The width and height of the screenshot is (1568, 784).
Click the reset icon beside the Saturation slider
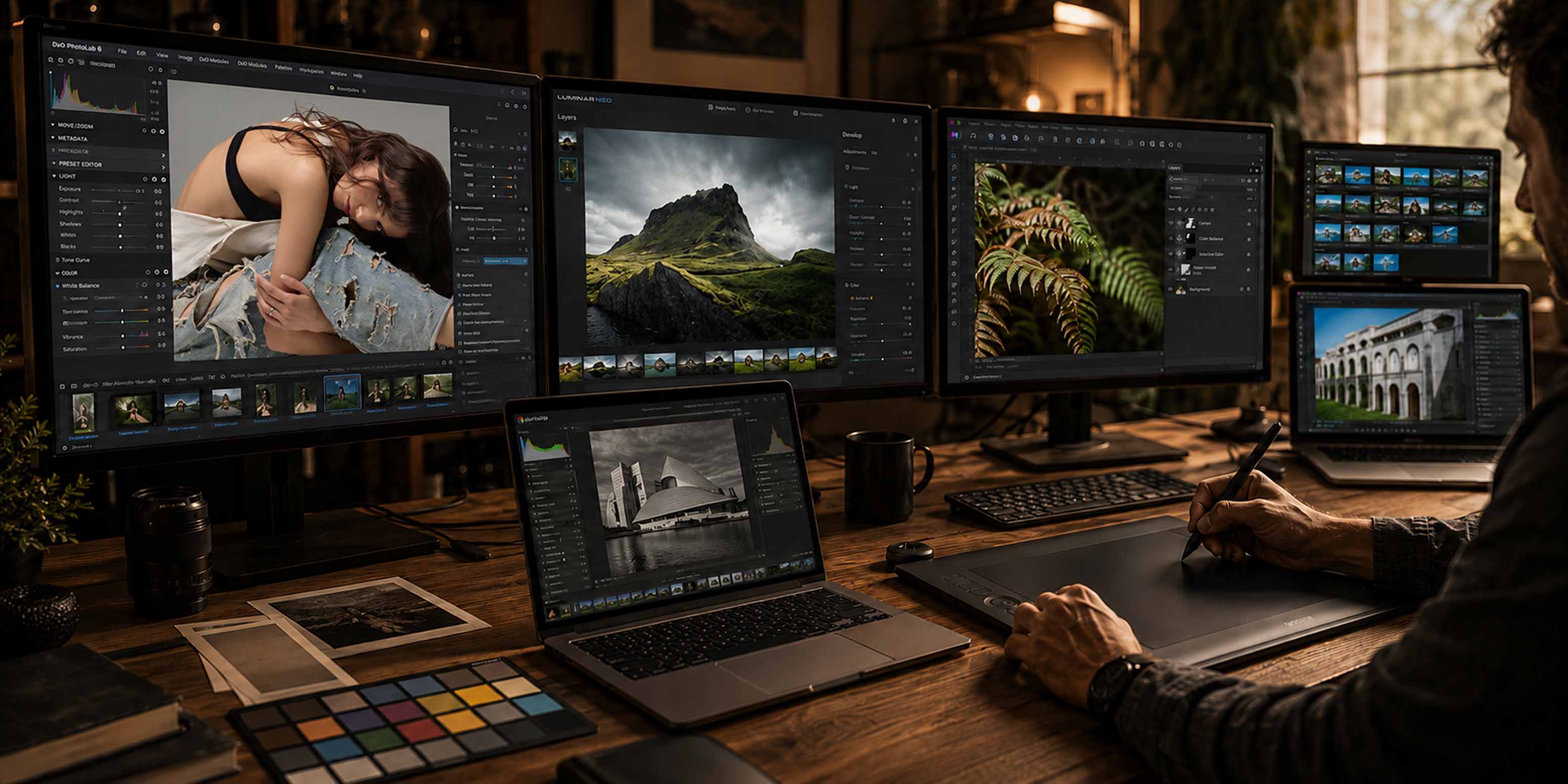[x=161, y=345]
